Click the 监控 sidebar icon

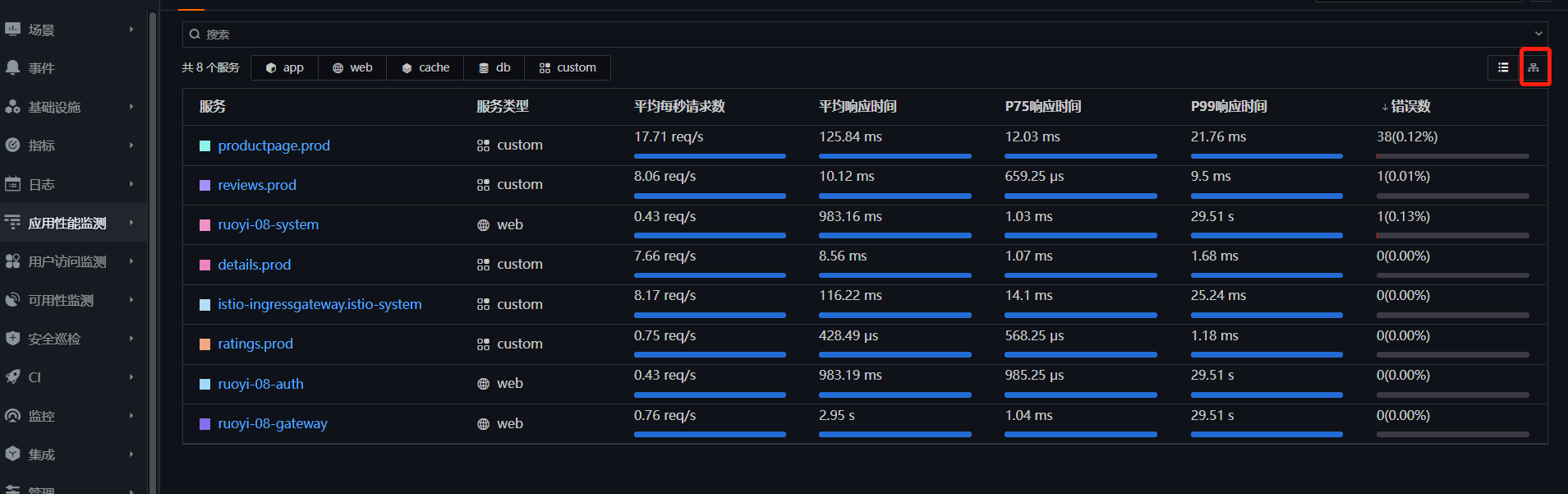click(12, 416)
